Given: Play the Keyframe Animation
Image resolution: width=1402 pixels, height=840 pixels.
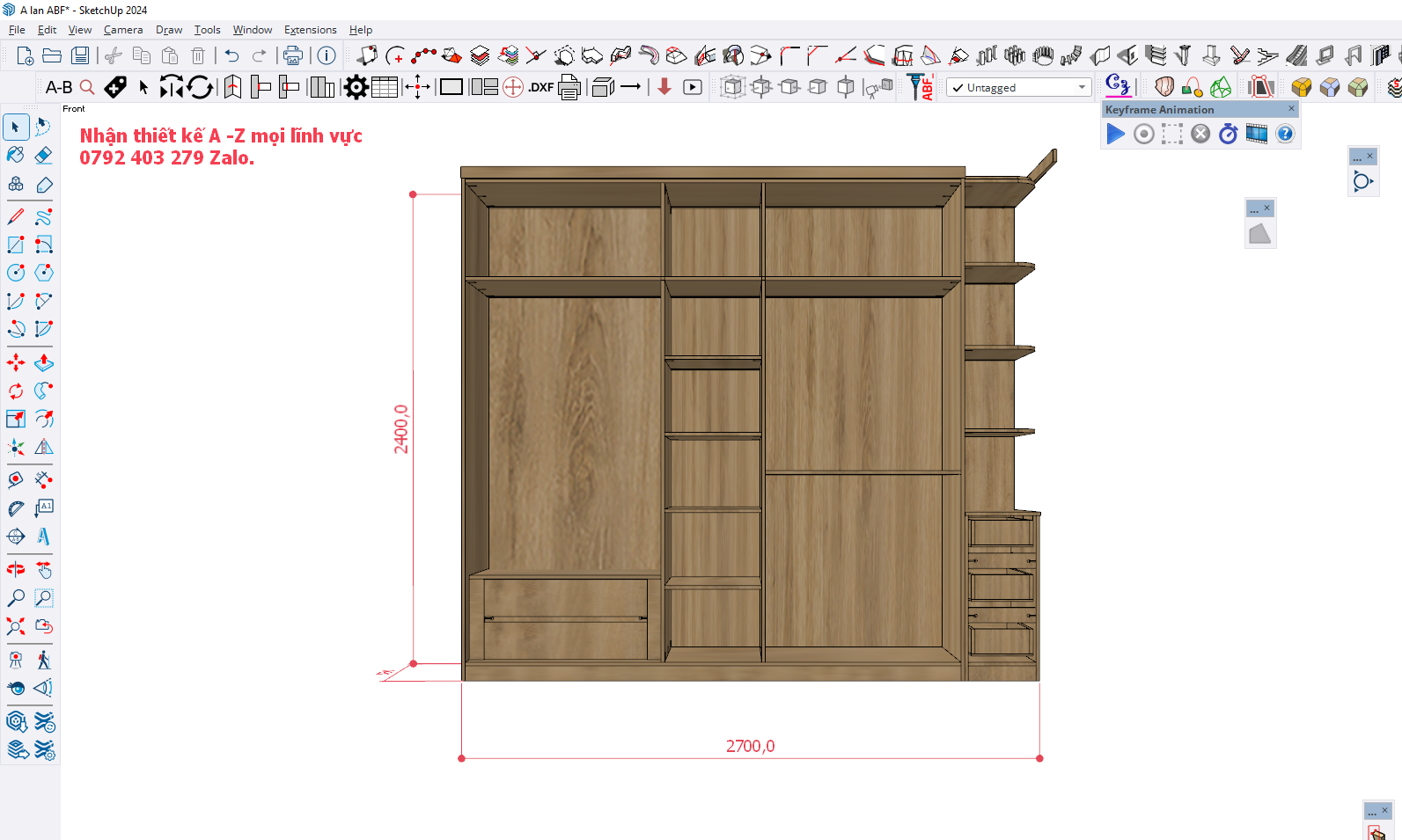Looking at the screenshot, I should click(x=1115, y=134).
